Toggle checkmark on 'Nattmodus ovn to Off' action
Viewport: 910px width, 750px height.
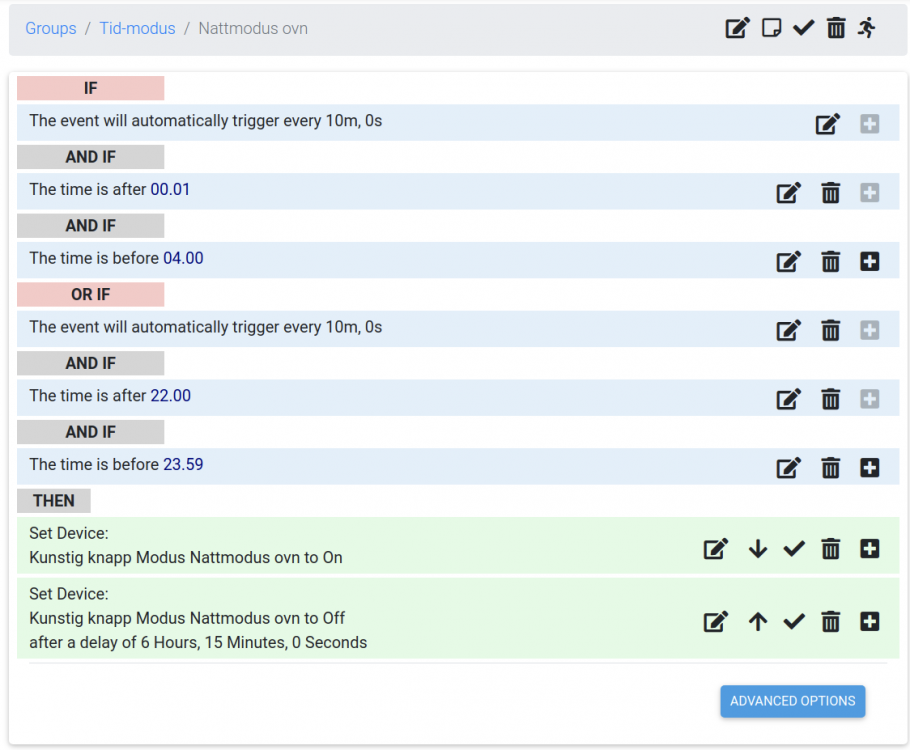(x=794, y=622)
